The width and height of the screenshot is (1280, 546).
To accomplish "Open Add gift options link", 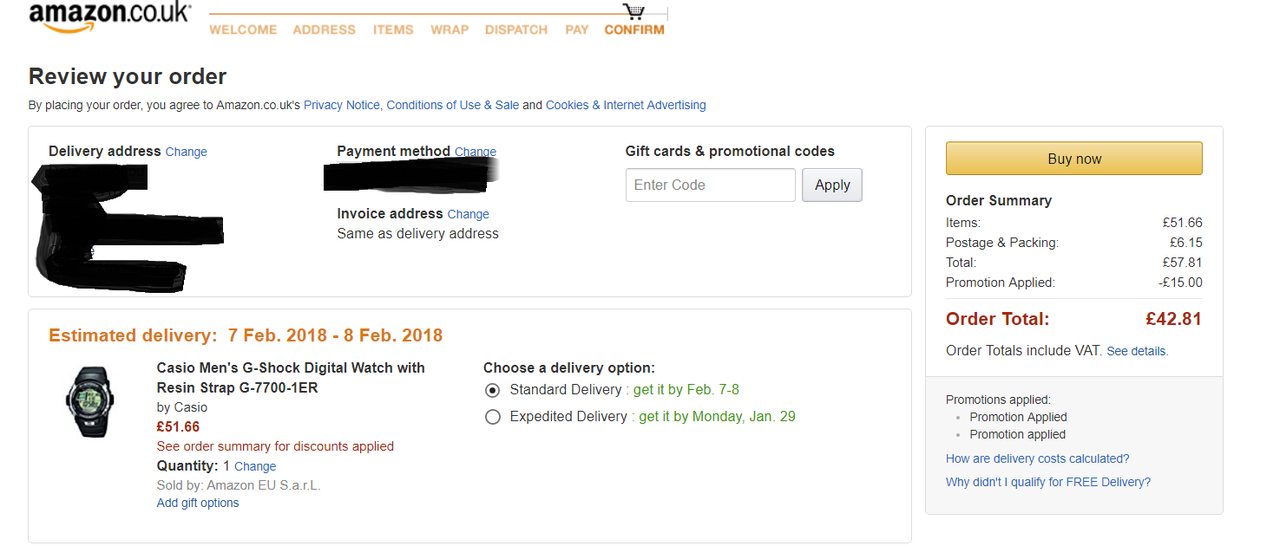I will coord(198,503).
